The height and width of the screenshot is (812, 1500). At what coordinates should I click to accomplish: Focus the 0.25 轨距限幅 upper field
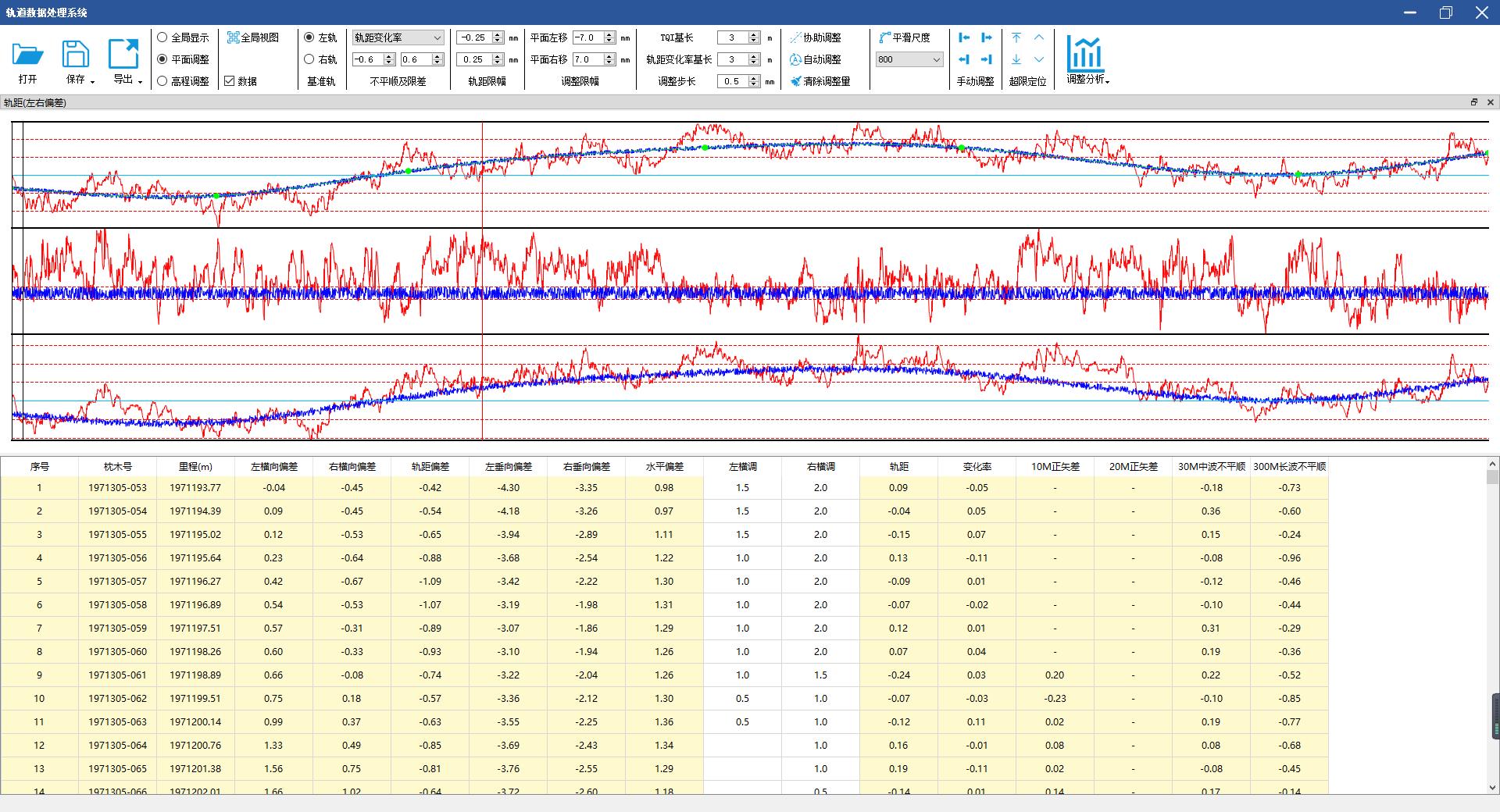point(474,59)
